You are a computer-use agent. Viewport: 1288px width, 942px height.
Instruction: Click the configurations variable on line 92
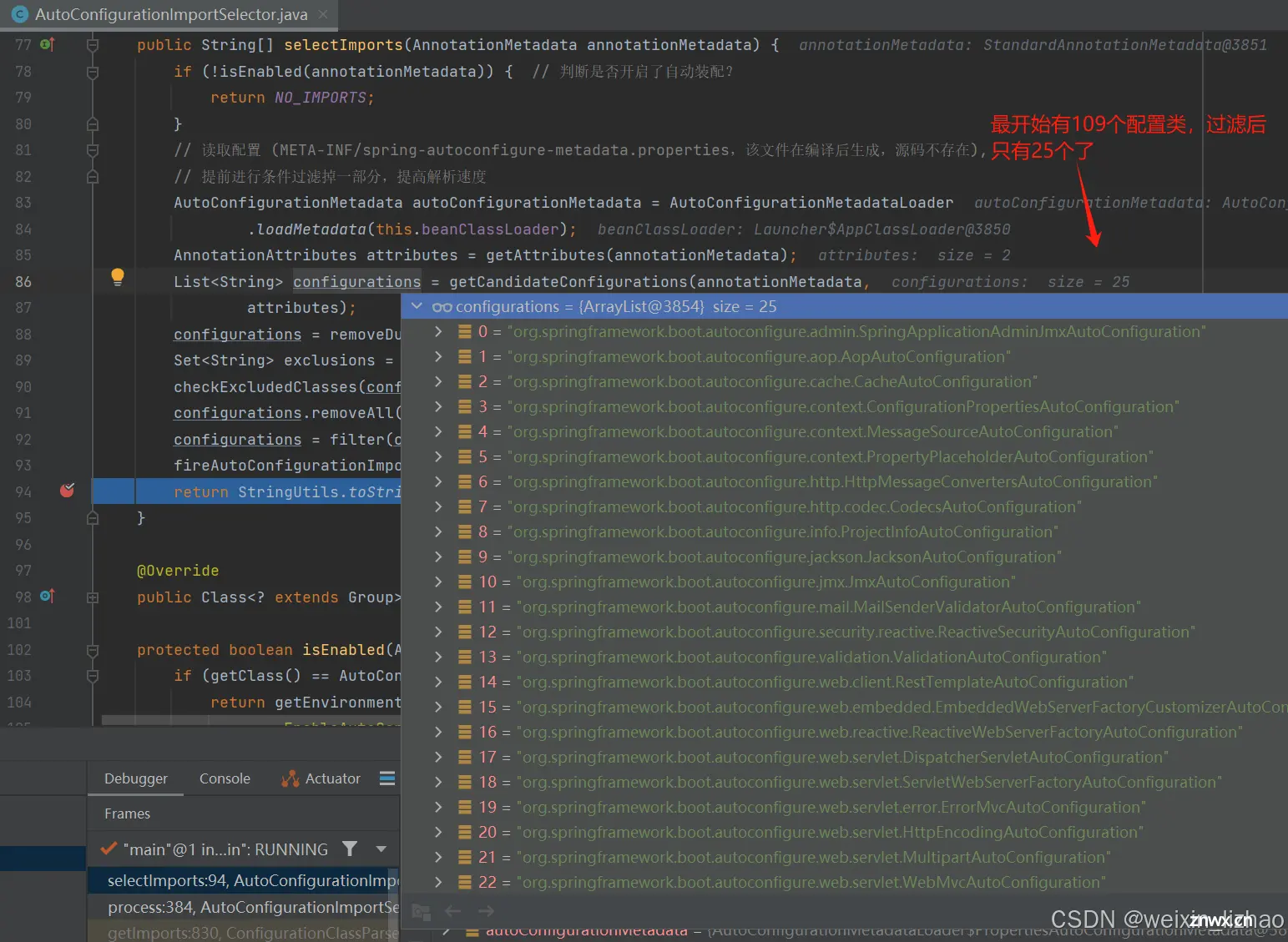click(238, 440)
